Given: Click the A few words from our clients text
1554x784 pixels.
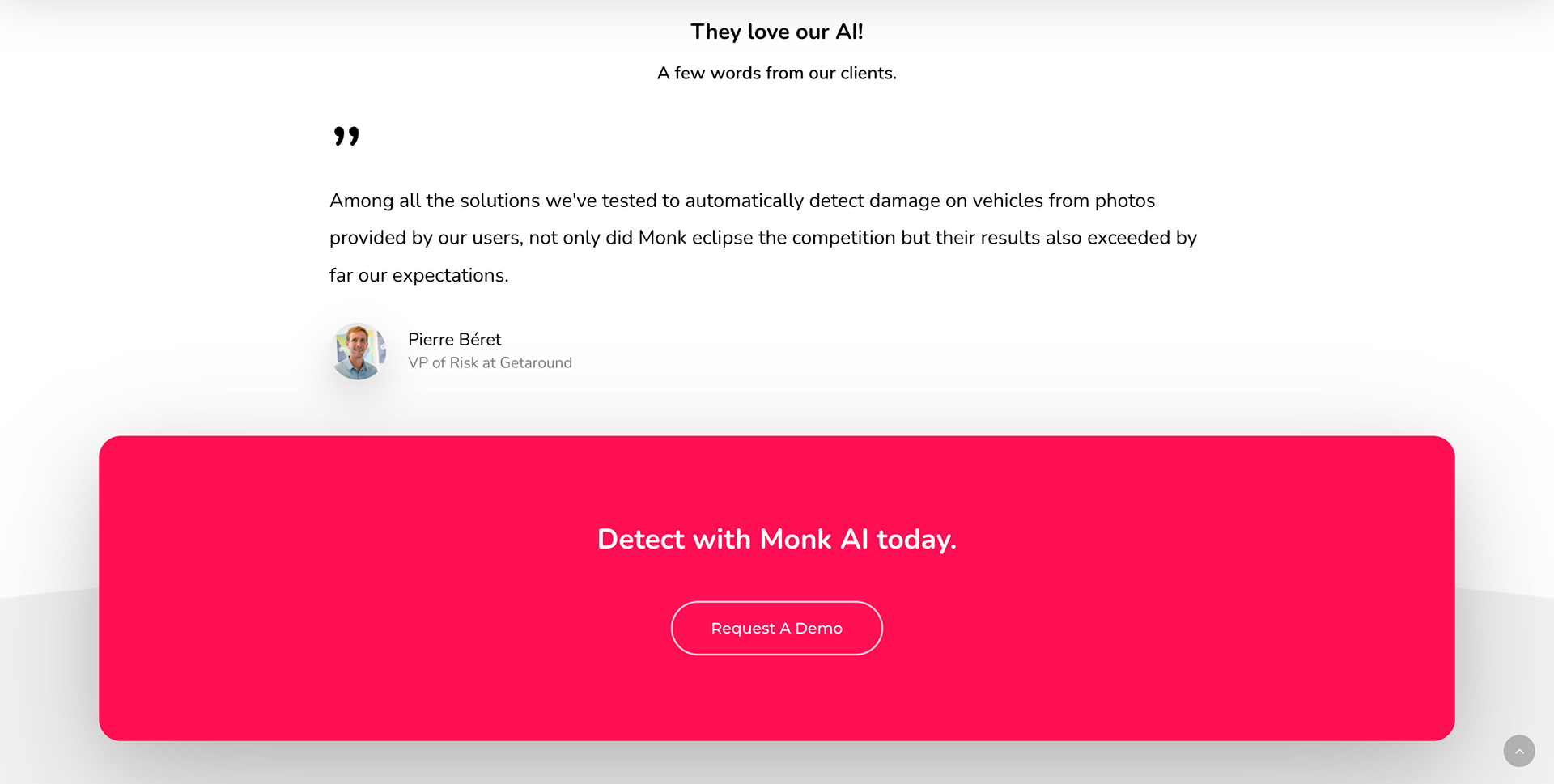Looking at the screenshot, I should pyautogui.click(x=777, y=73).
